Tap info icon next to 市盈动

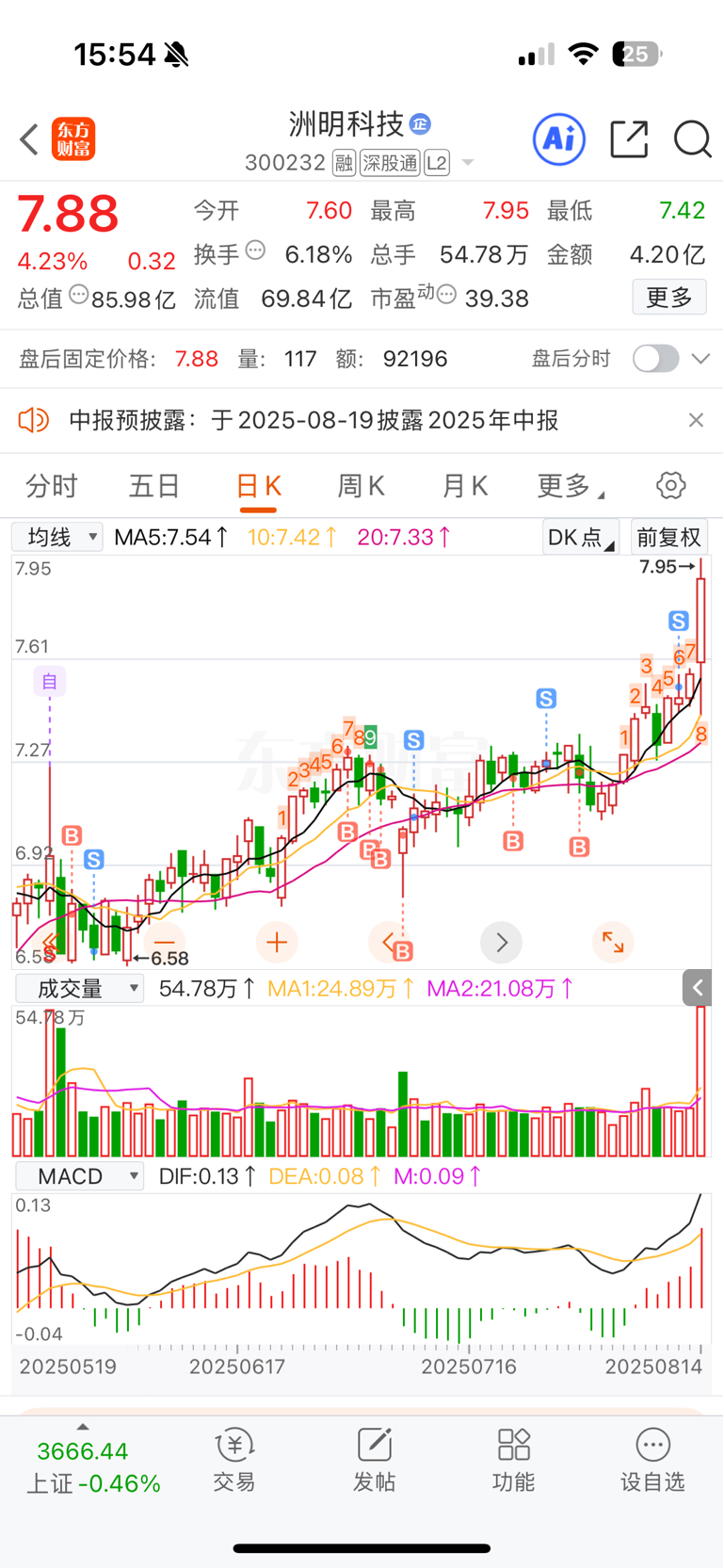446,295
